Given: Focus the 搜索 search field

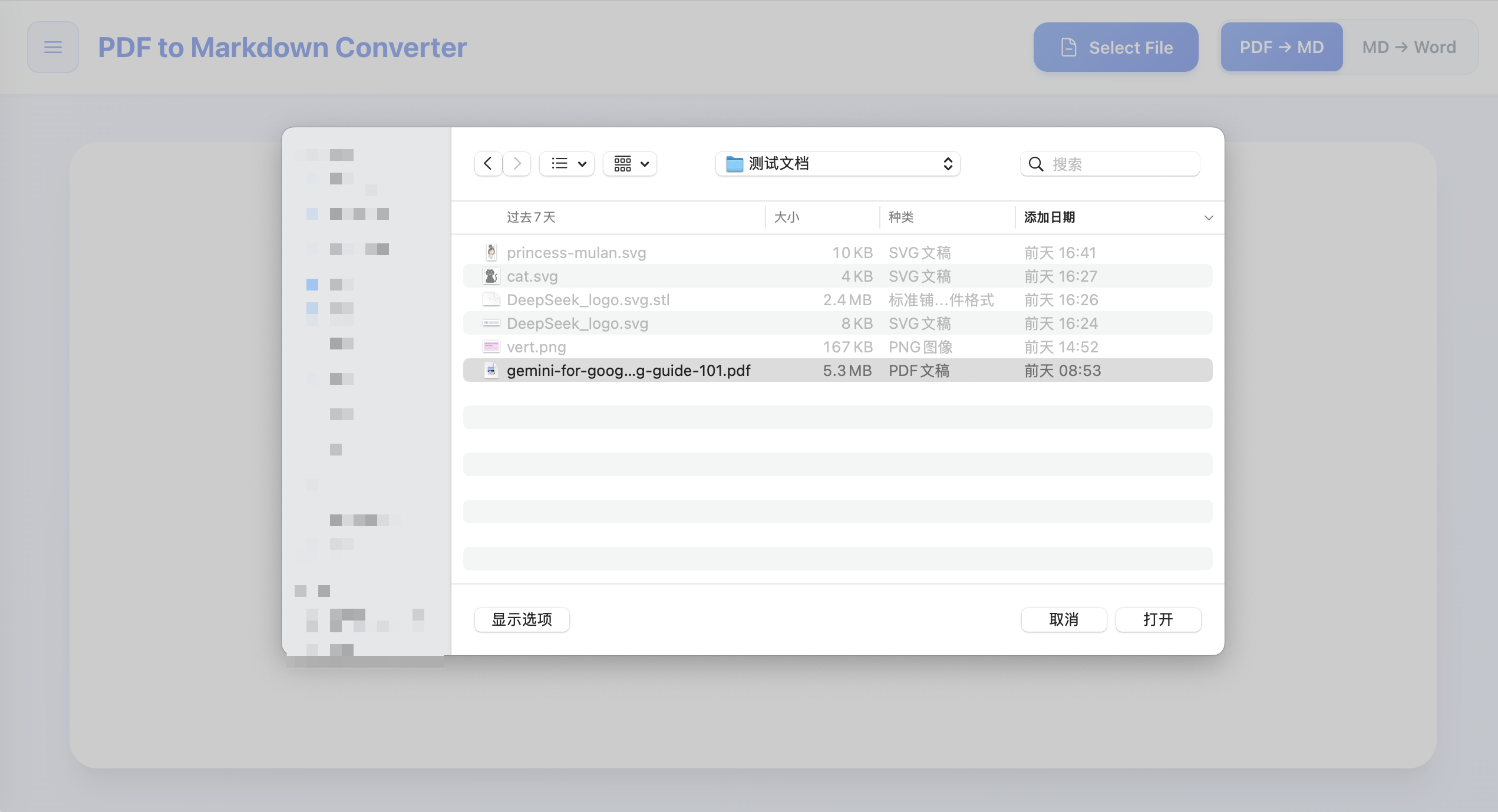Looking at the screenshot, I should point(1110,164).
